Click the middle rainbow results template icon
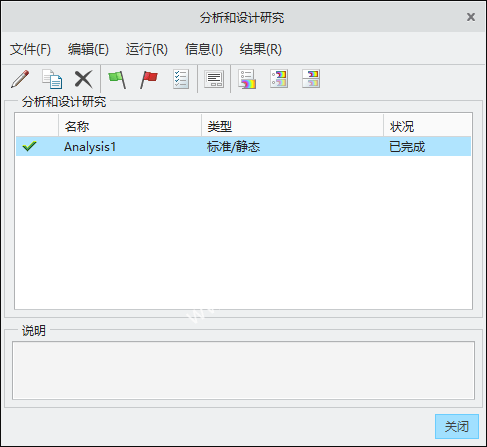The image size is (487, 447). tap(279, 79)
